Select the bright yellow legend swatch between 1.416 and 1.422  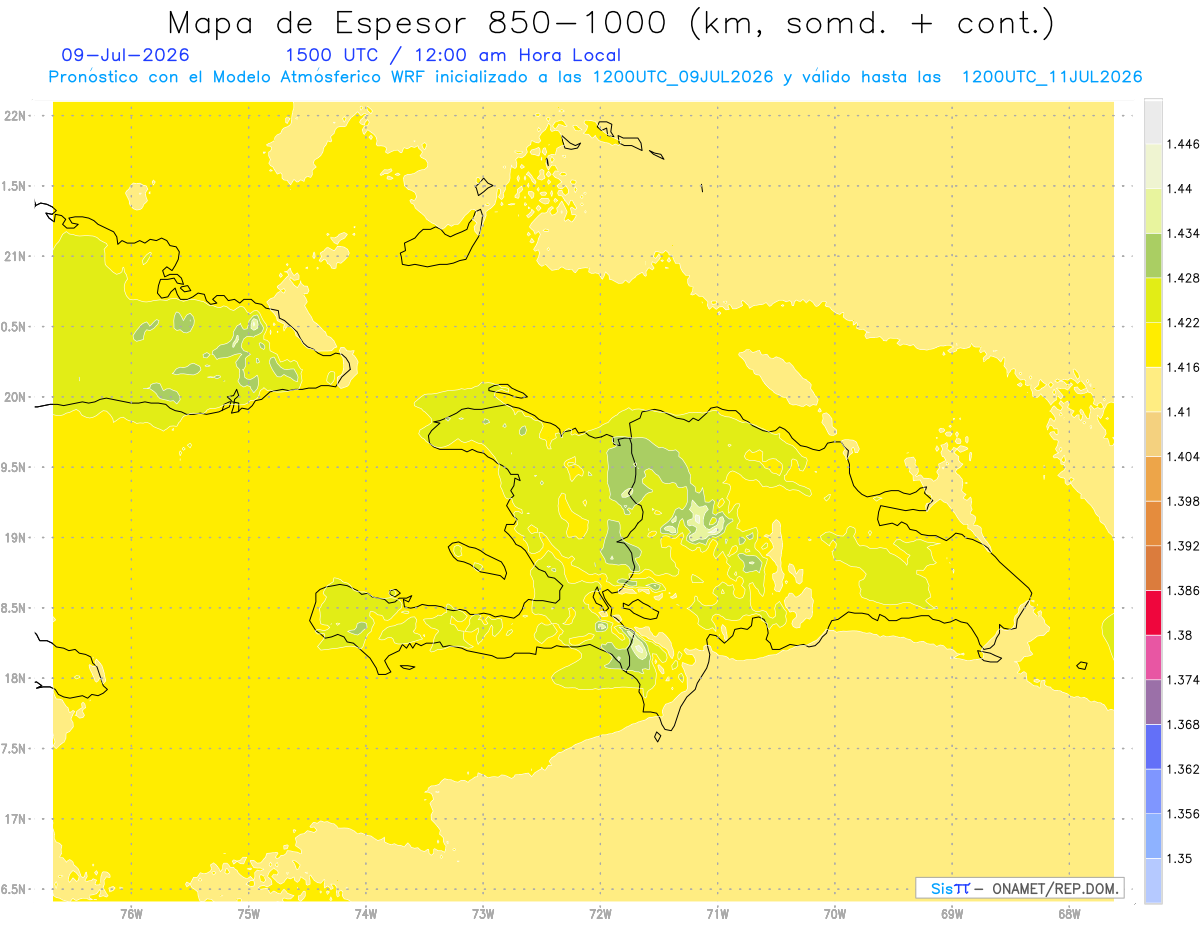coord(1153,345)
